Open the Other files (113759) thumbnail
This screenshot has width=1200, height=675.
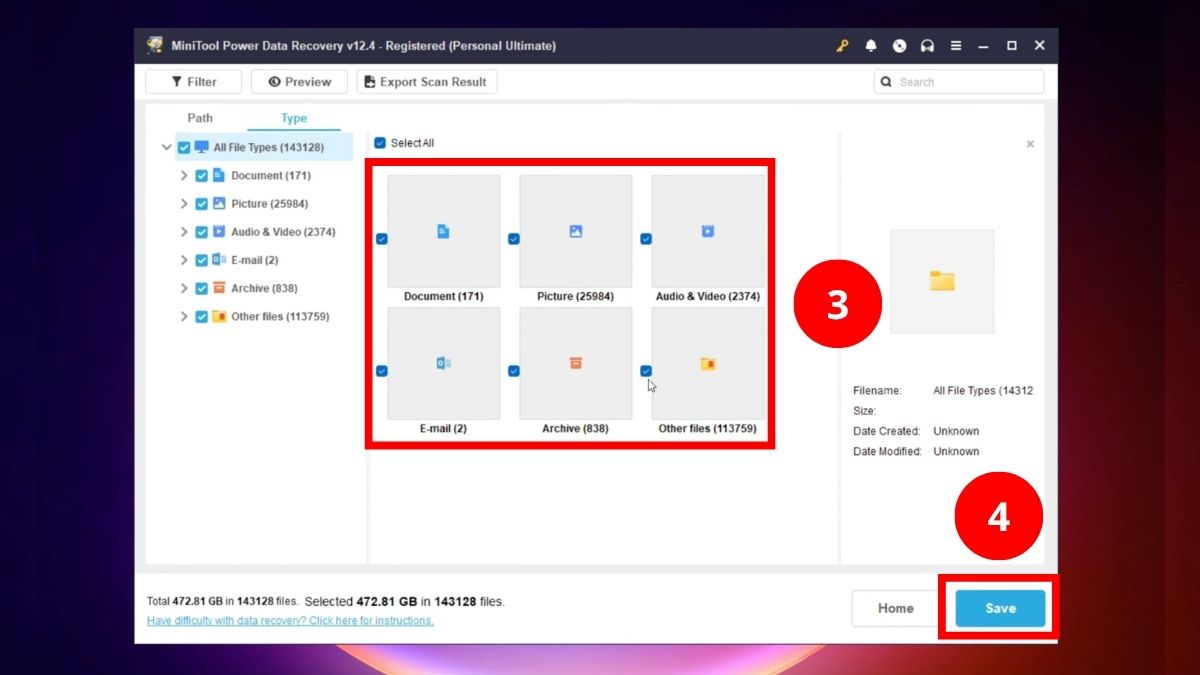(708, 364)
